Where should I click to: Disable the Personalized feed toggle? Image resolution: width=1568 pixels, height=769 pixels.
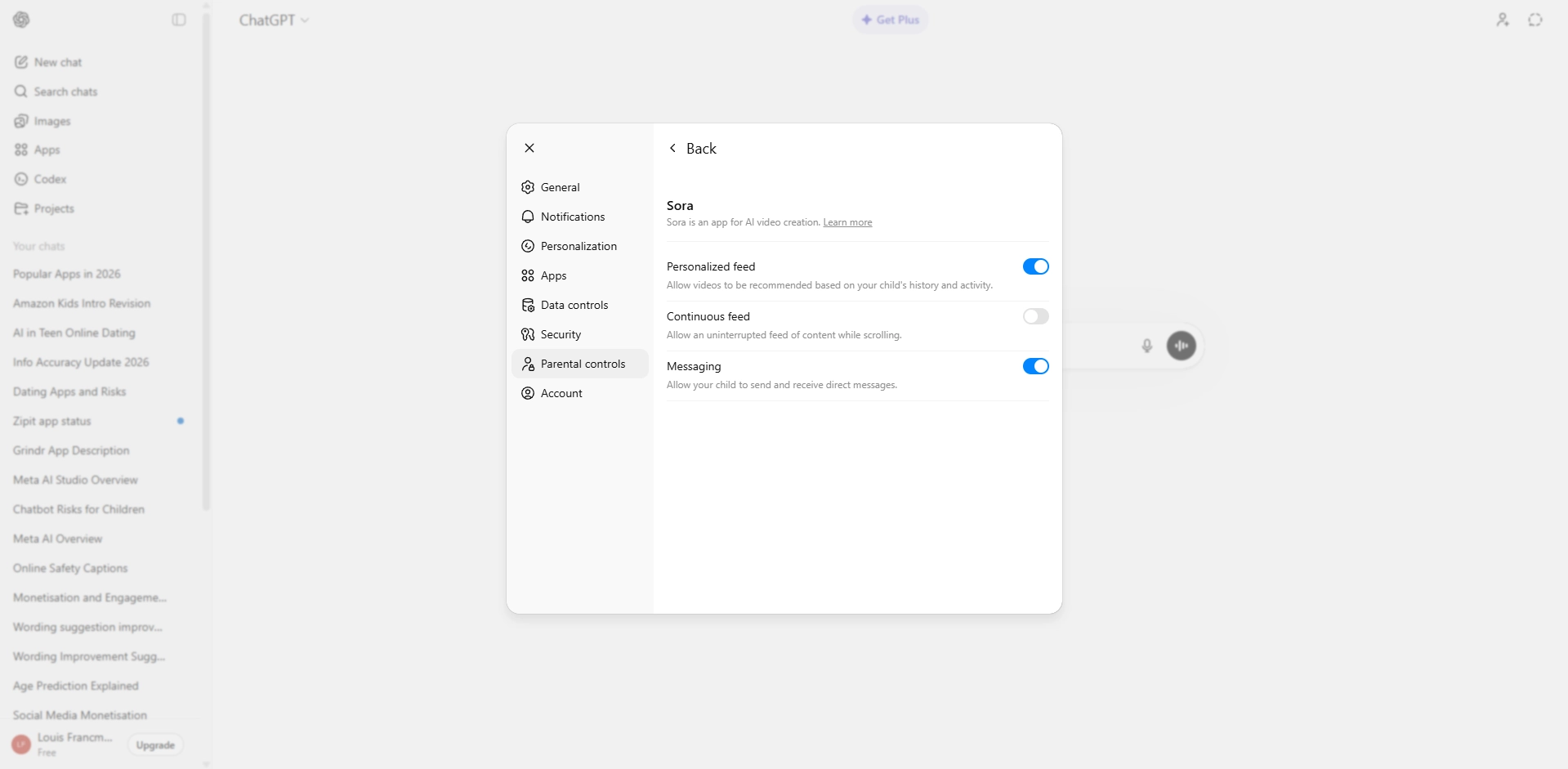(1035, 266)
